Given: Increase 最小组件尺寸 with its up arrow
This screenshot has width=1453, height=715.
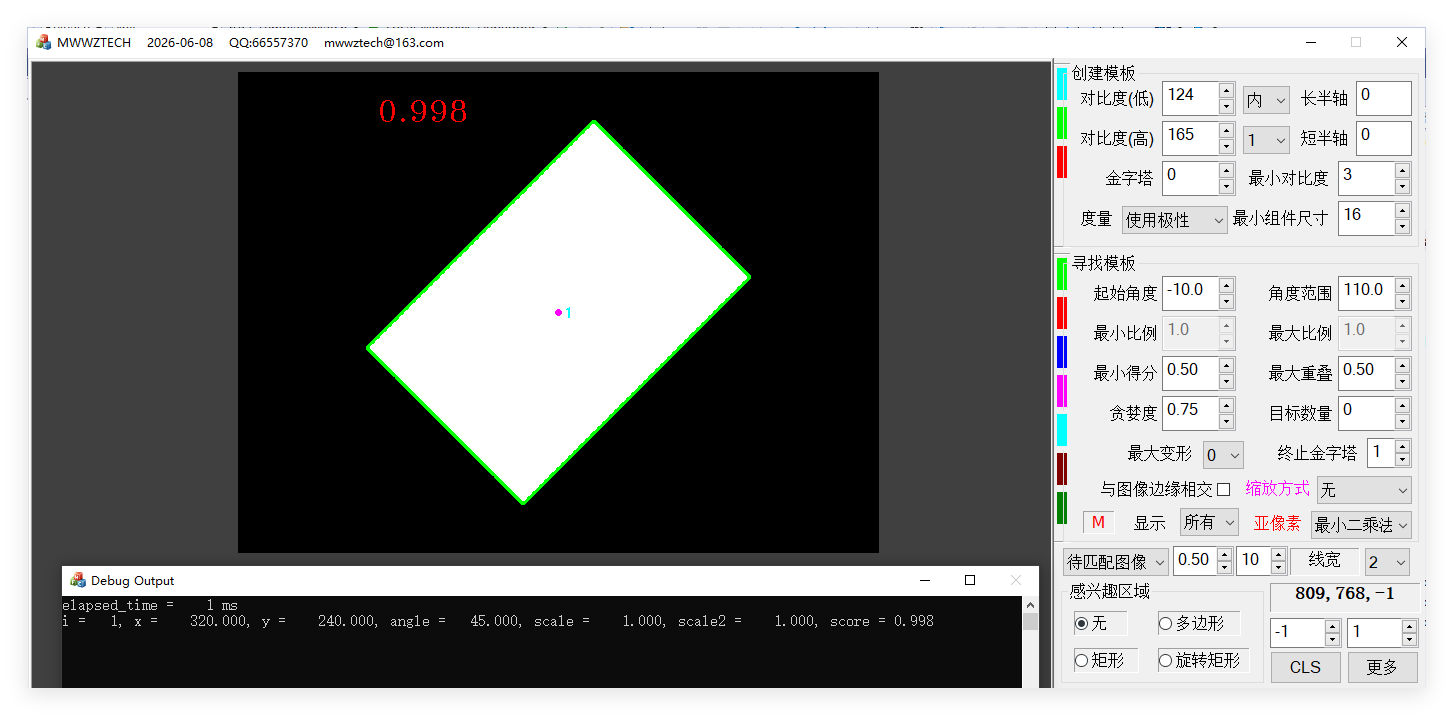Looking at the screenshot, I should pyautogui.click(x=1402, y=210).
